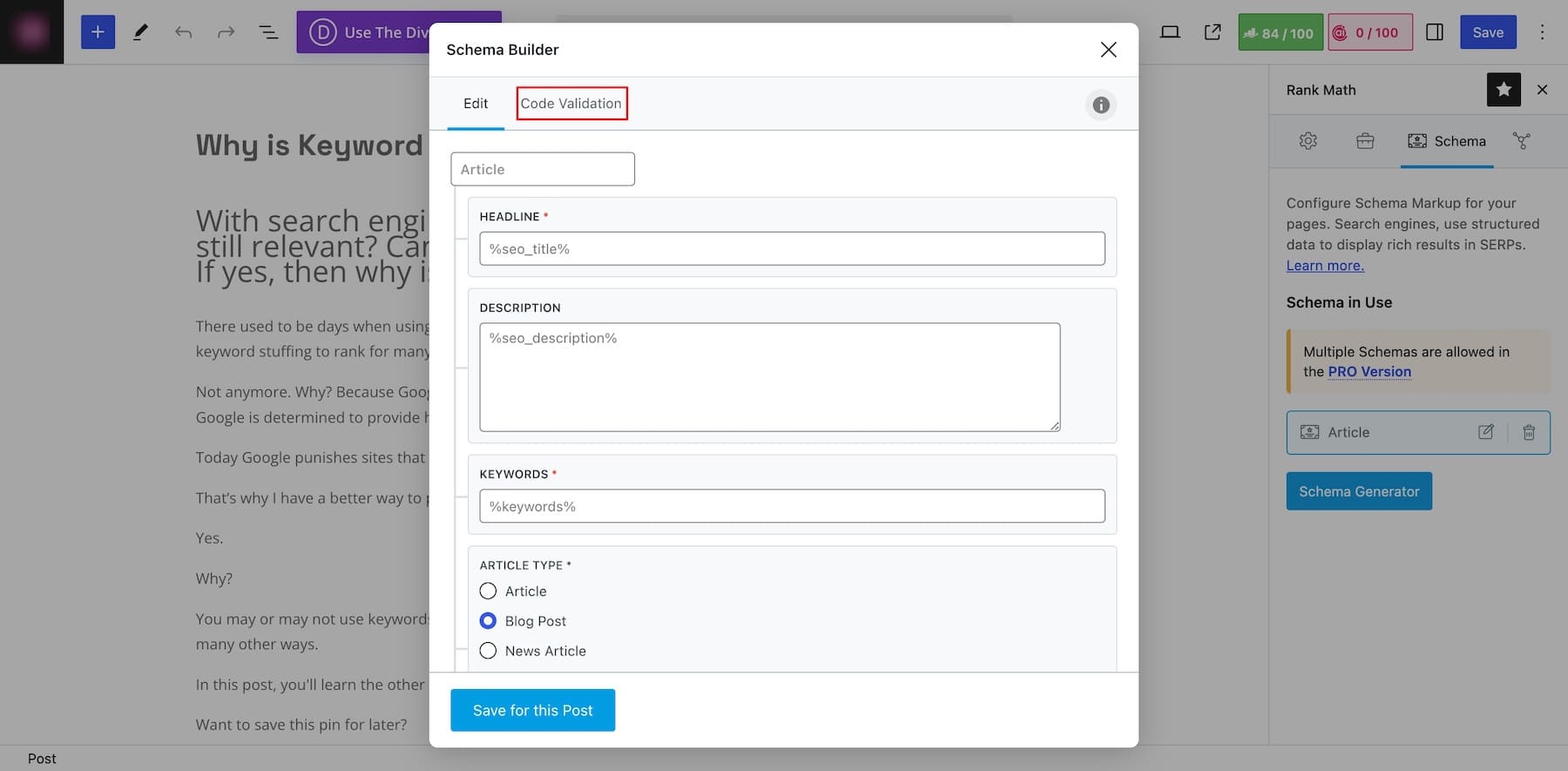Click the Headline input field
Screen dimensions: 1568x771
coord(792,248)
